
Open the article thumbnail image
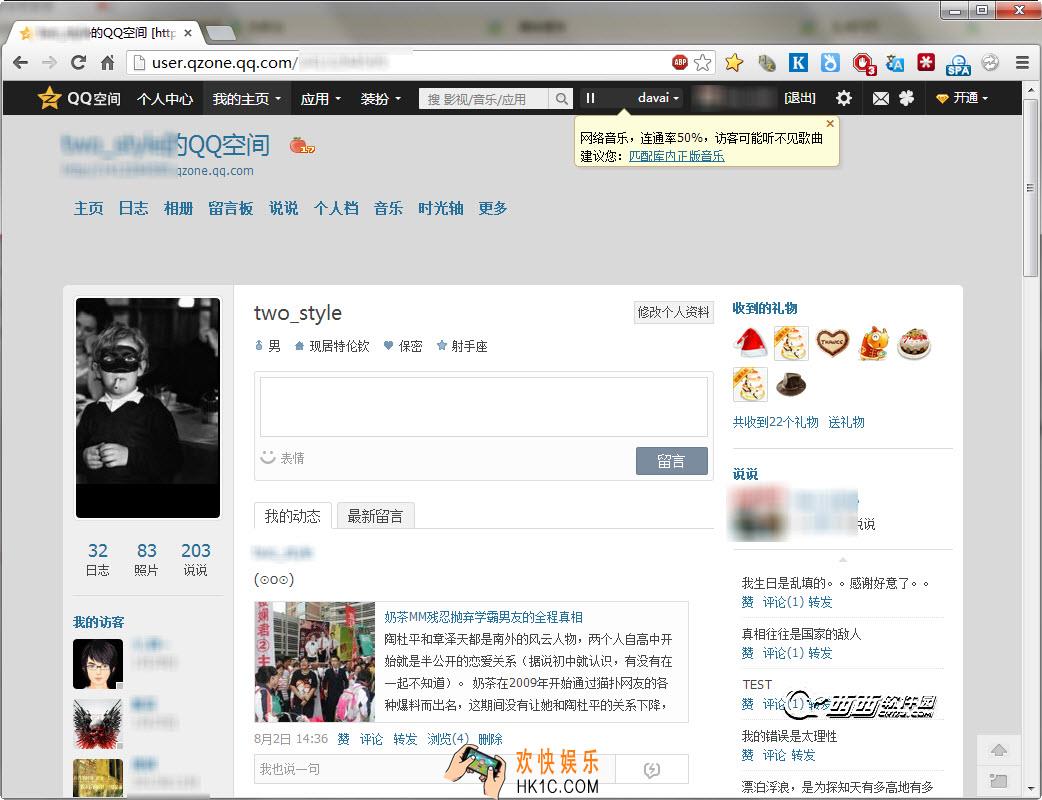coord(315,662)
